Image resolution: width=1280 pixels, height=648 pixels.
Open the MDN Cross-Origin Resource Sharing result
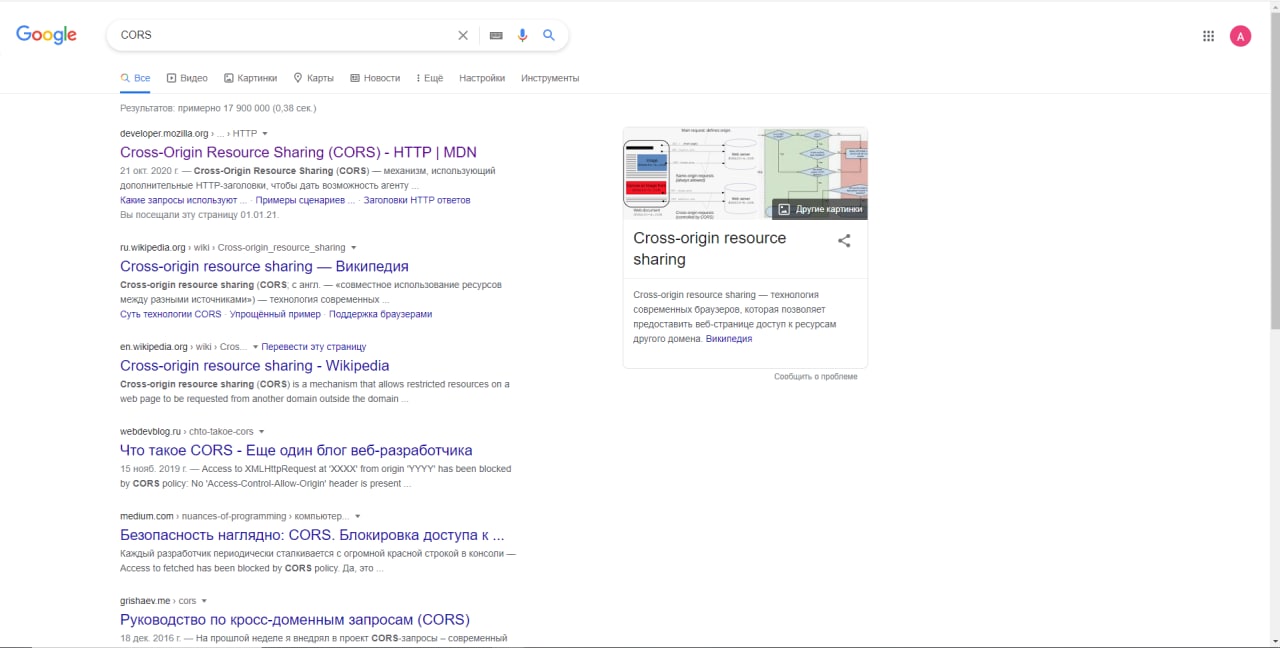298,153
